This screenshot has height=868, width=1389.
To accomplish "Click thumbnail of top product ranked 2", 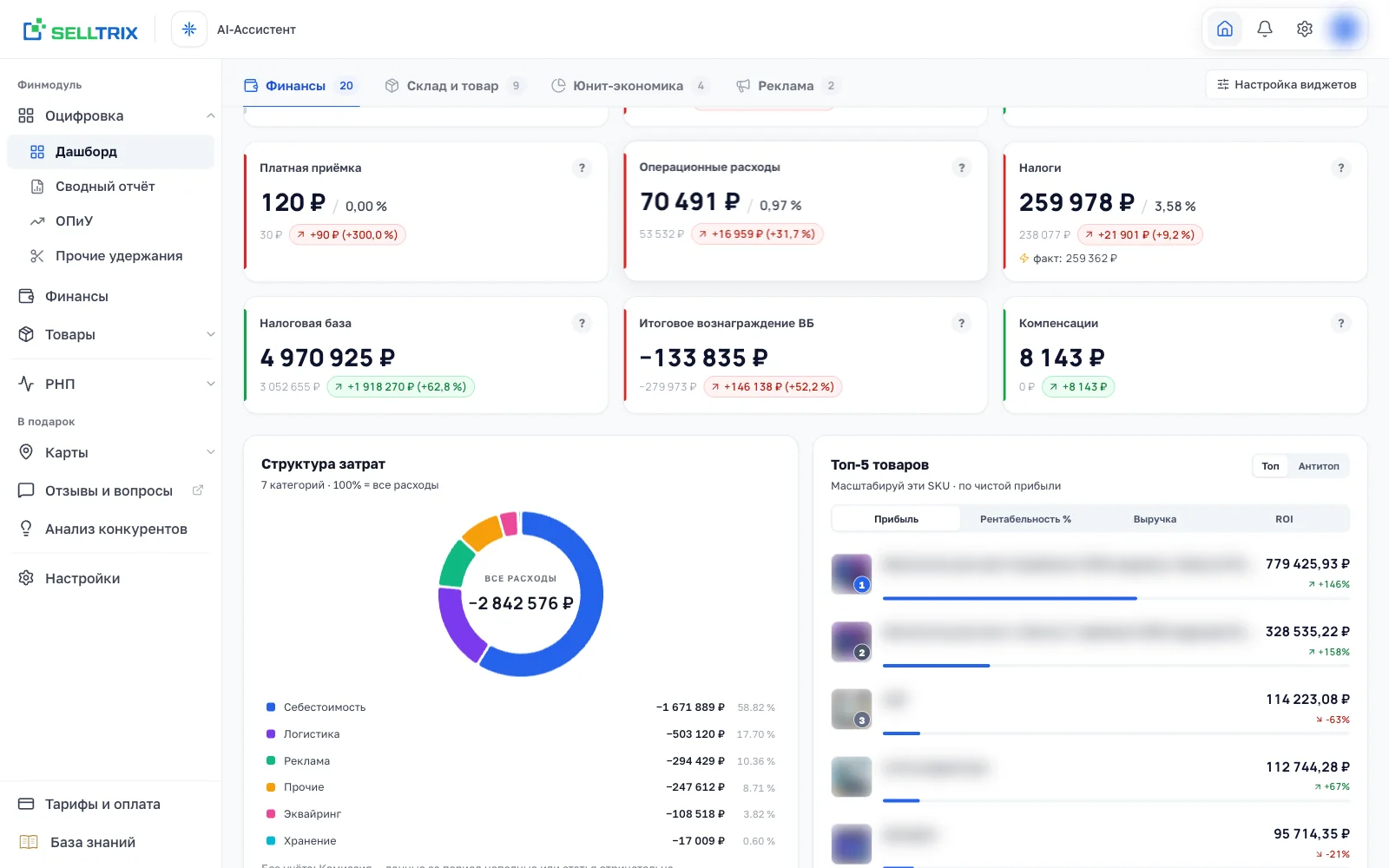I will [x=852, y=641].
